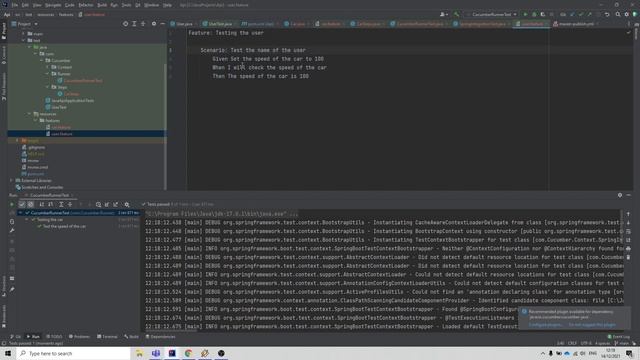The height and width of the screenshot is (360, 640).
Task: Open the File menu
Action: pyautogui.click(x=15, y=5)
